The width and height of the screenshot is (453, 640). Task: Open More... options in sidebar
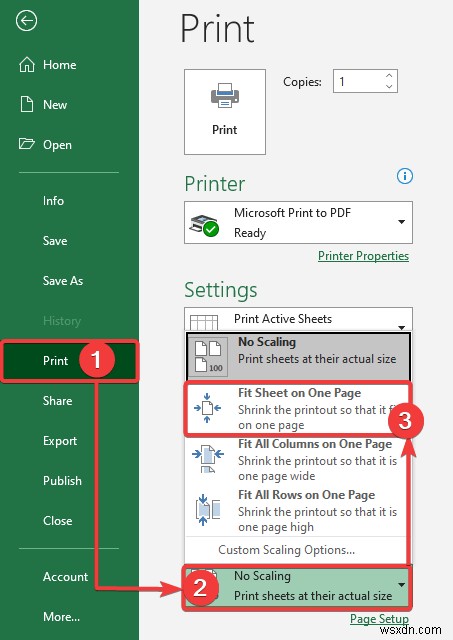pyautogui.click(x=61, y=616)
